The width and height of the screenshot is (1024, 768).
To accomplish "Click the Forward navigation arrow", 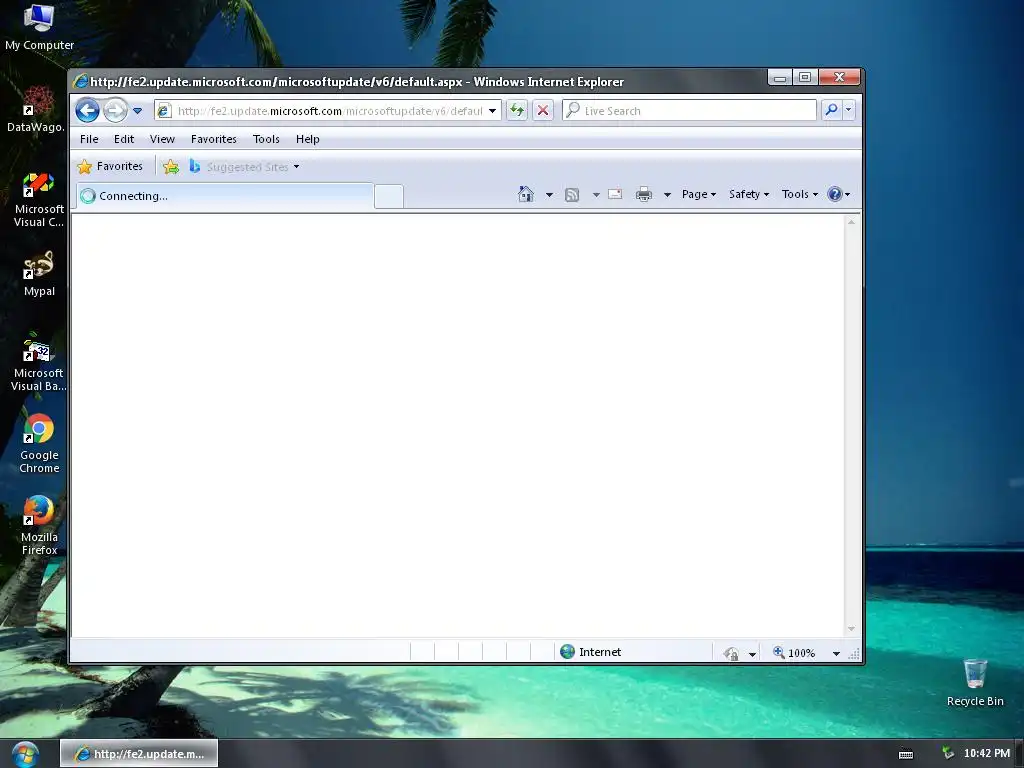I will point(116,110).
